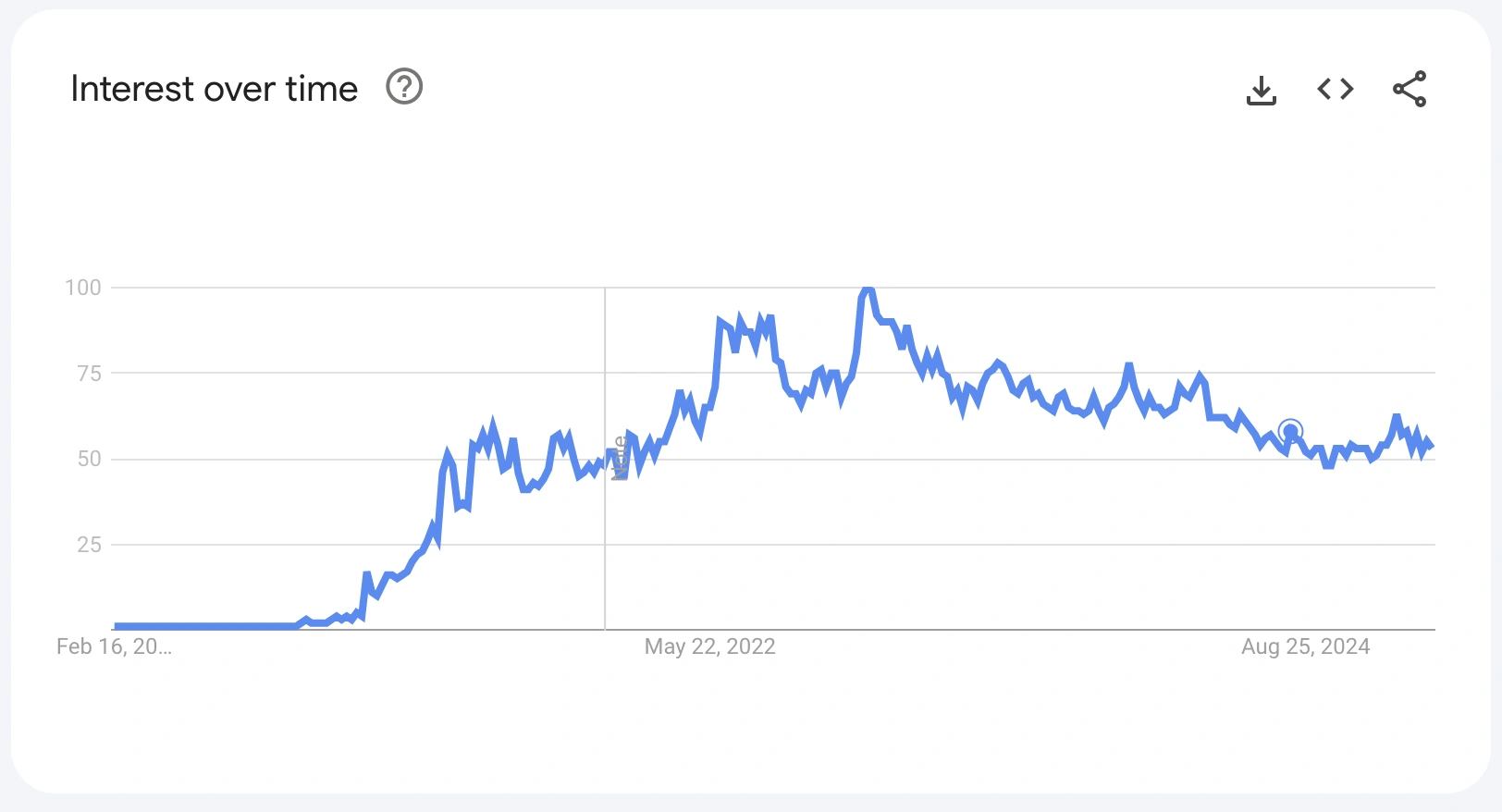
Task: Select the circled highlighted data point
Action: 1290,431
